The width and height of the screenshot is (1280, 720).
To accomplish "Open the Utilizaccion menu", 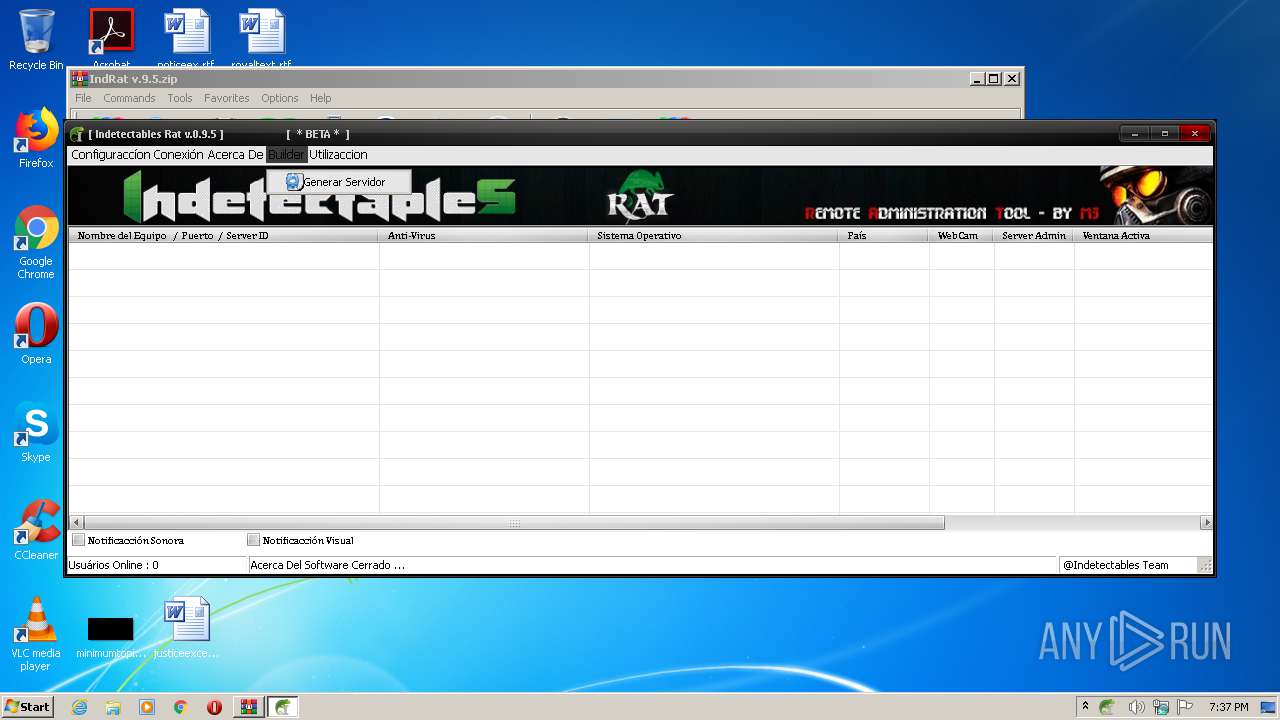I will (x=338, y=155).
